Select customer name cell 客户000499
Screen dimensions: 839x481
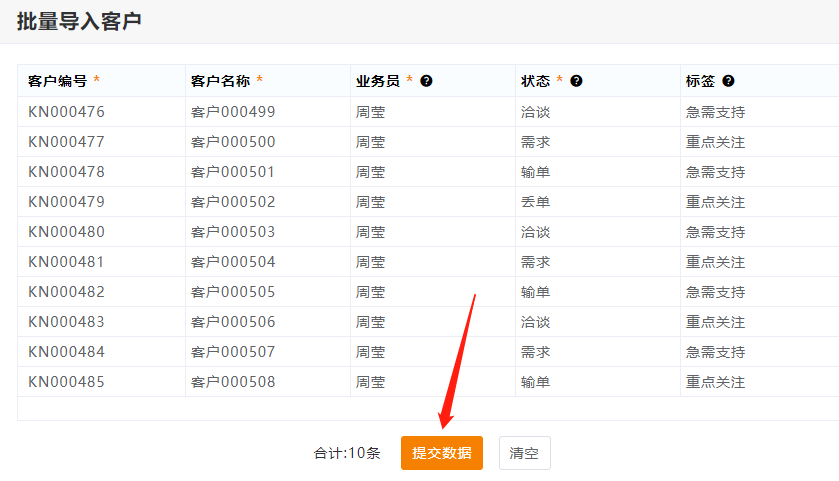coord(233,112)
